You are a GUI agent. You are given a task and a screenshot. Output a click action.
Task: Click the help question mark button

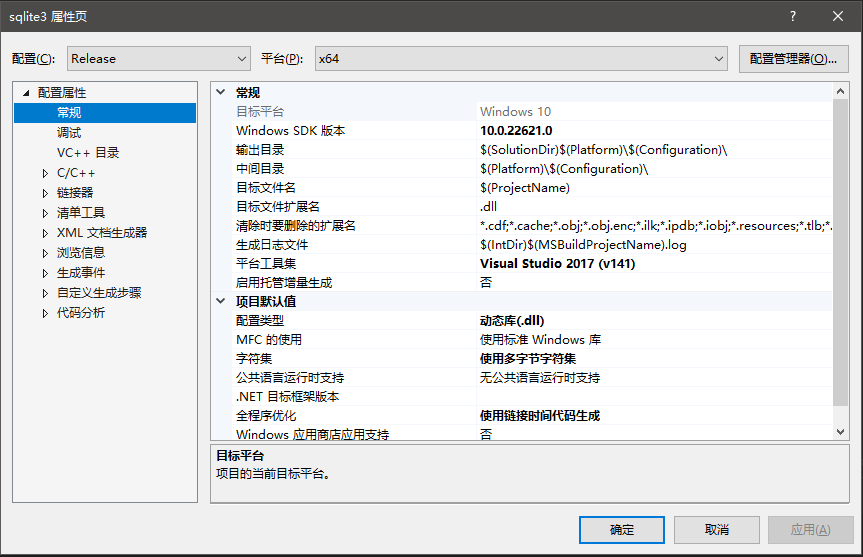tap(792, 15)
